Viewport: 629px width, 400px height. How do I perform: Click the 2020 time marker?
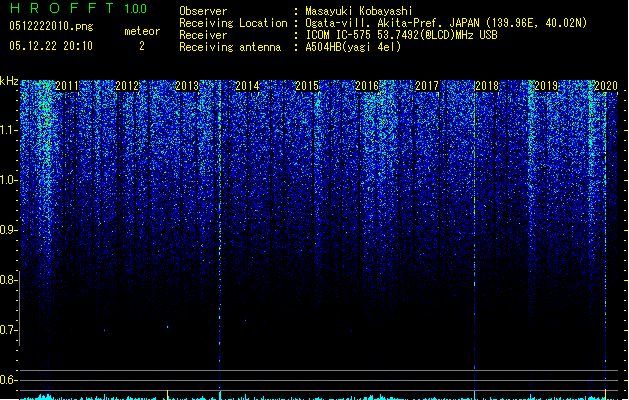606,86
